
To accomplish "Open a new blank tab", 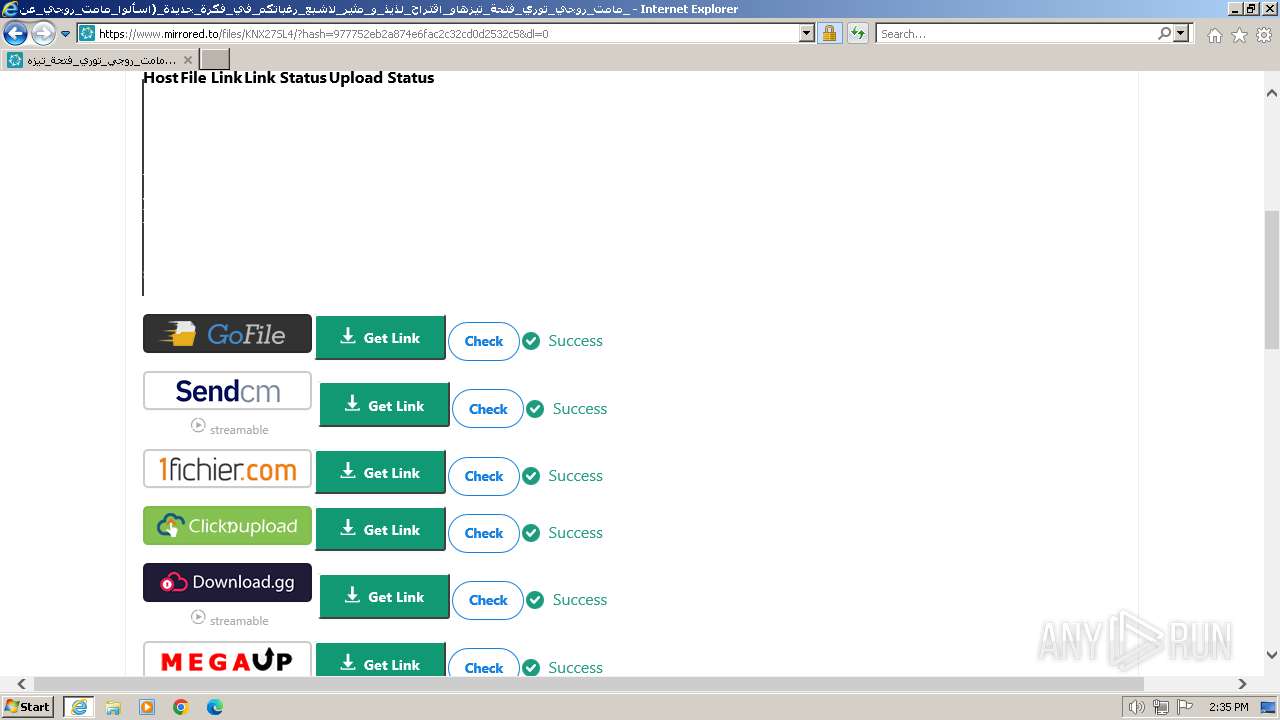I will [215, 60].
